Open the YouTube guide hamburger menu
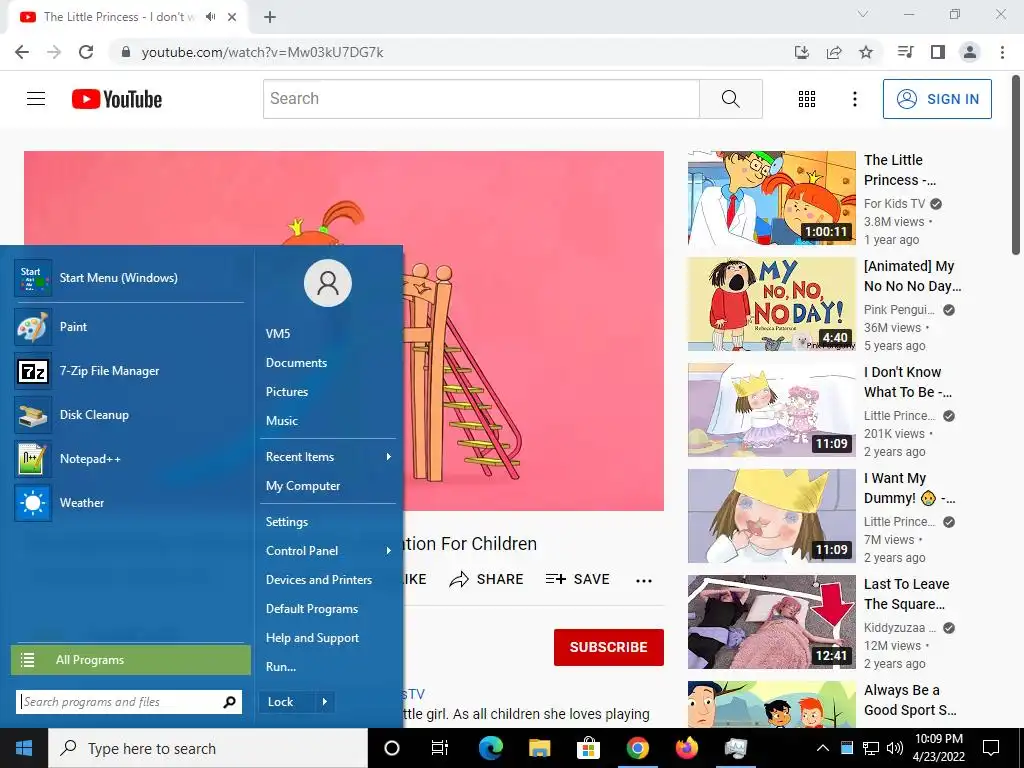Screen dimensions: 1024x768 36,99
